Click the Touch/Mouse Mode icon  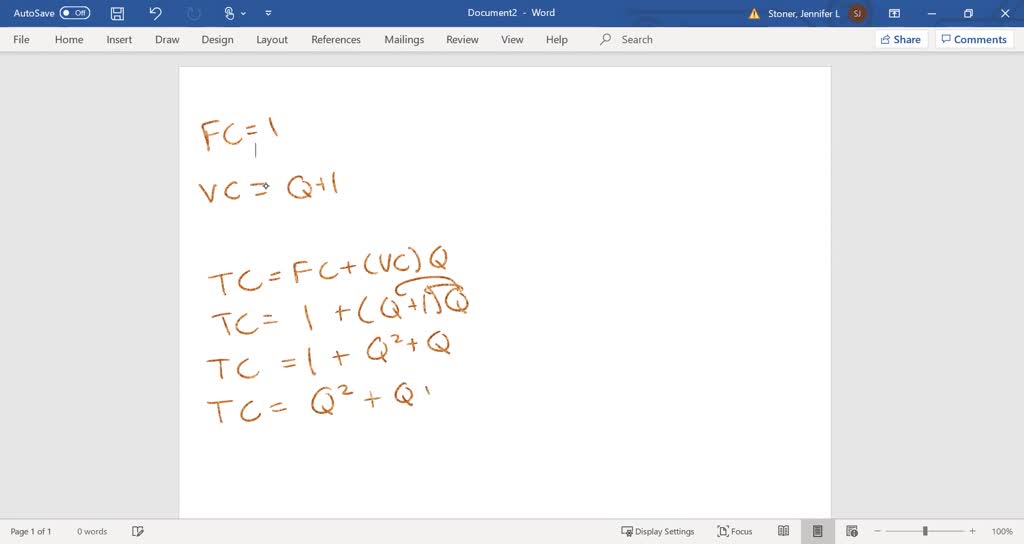(x=229, y=13)
